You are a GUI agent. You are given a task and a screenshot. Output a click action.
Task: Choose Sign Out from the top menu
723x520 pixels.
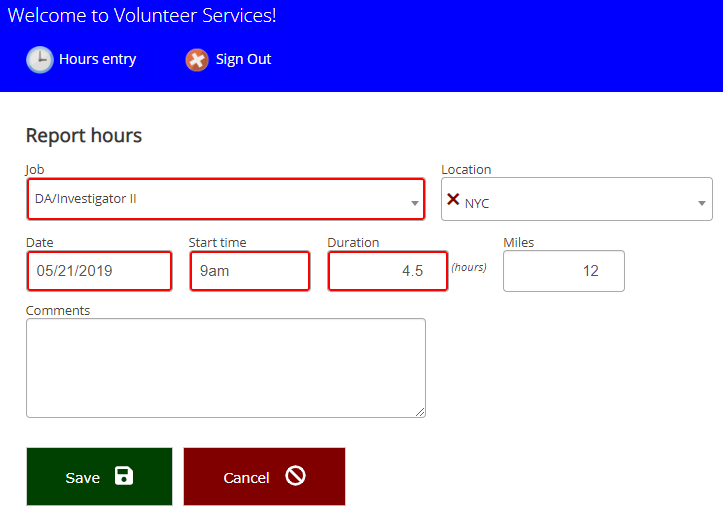tap(243, 59)
